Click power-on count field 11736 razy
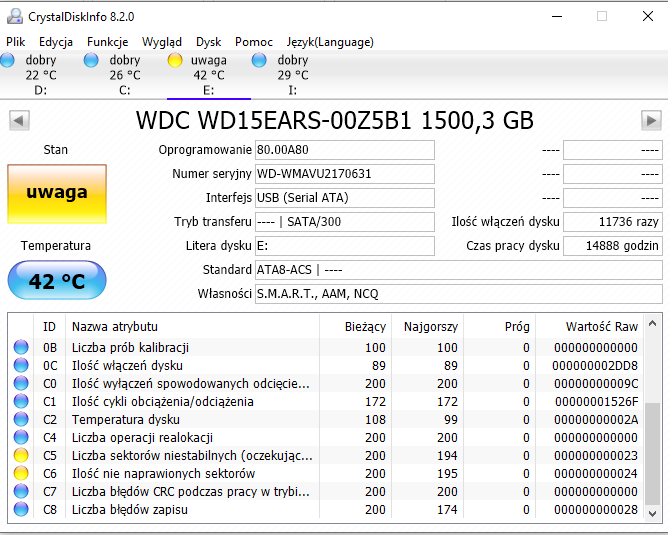 (x=613, y=222)
